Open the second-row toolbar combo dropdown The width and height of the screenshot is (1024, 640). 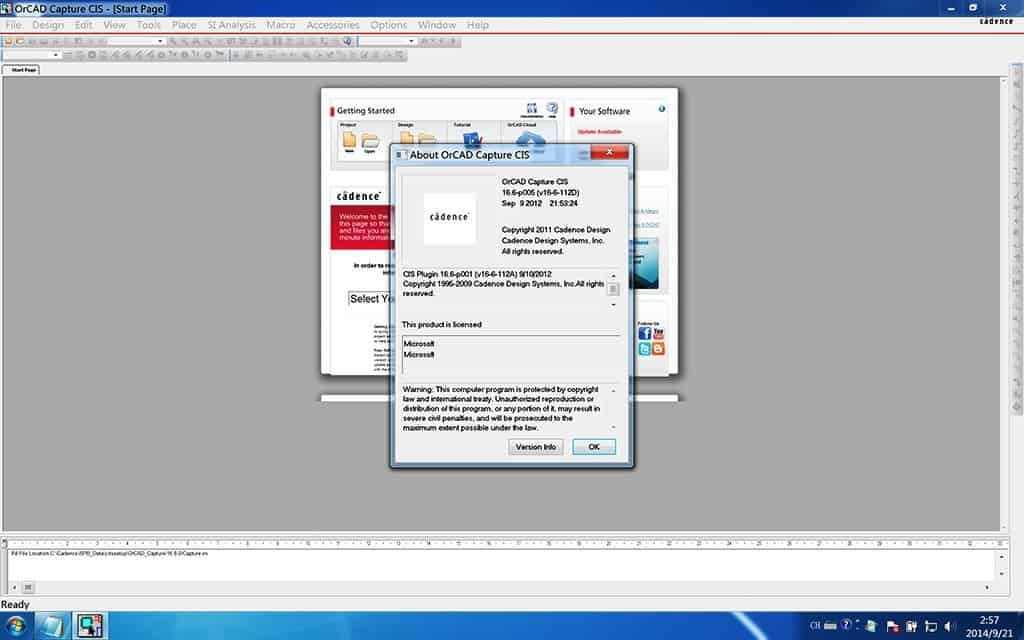click(x=56, y=55)
